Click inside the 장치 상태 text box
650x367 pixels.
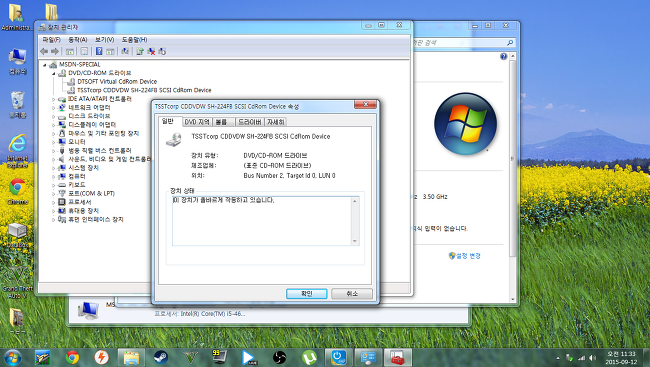coord(262,221)
